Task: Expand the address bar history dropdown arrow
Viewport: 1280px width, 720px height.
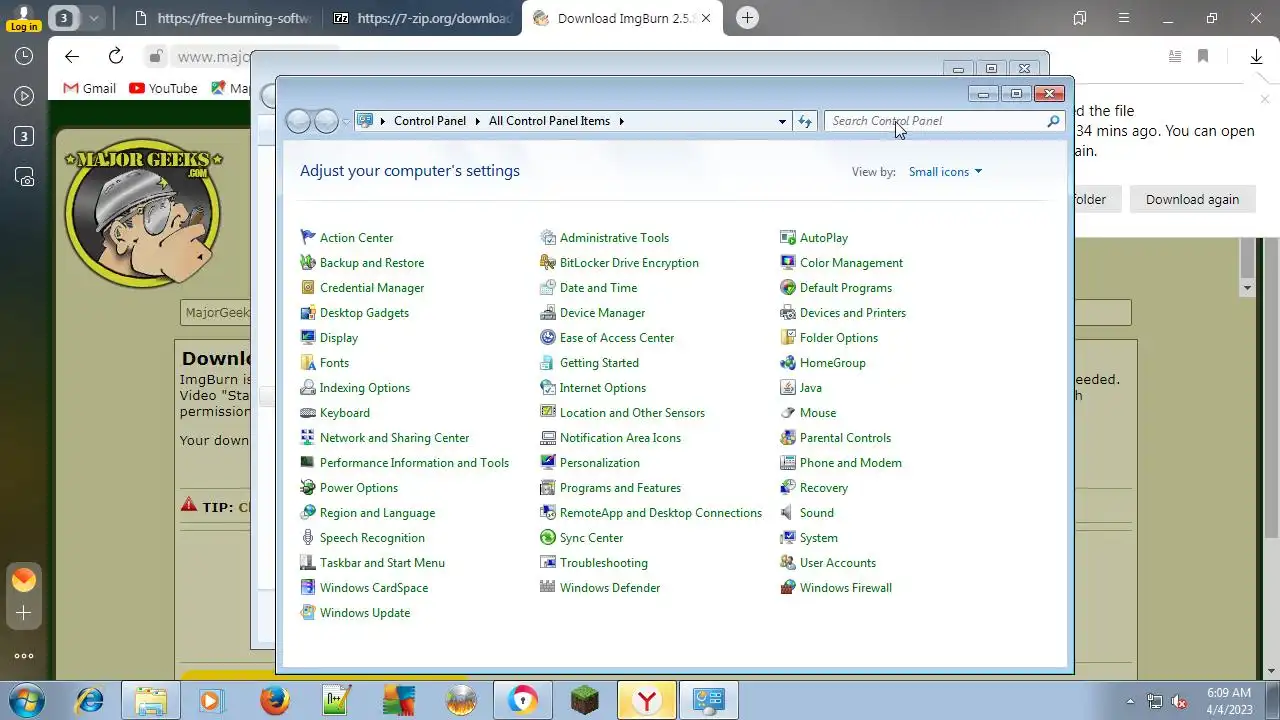Action: click(782, 121)
